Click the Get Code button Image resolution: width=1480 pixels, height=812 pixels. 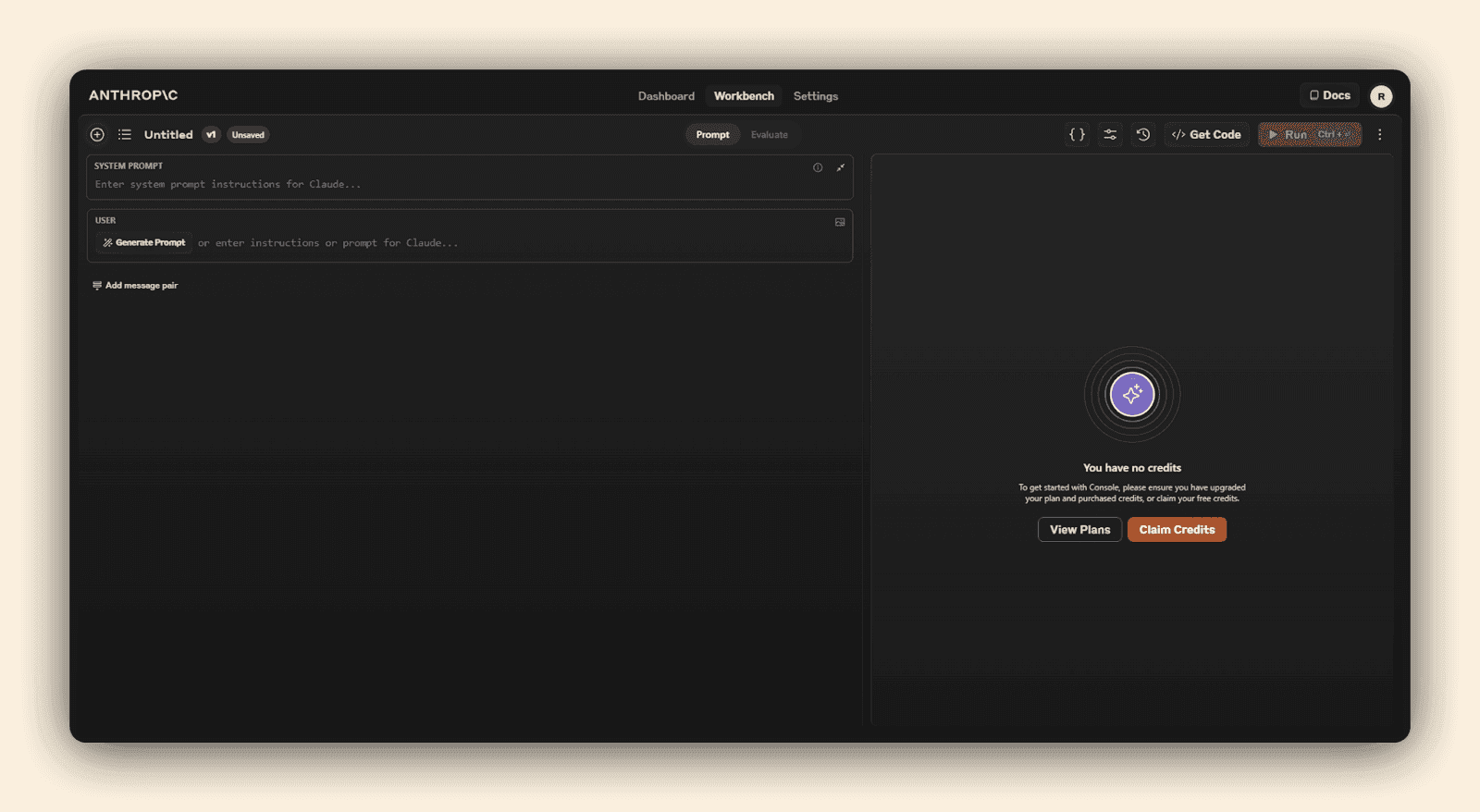coord(1206,135)
